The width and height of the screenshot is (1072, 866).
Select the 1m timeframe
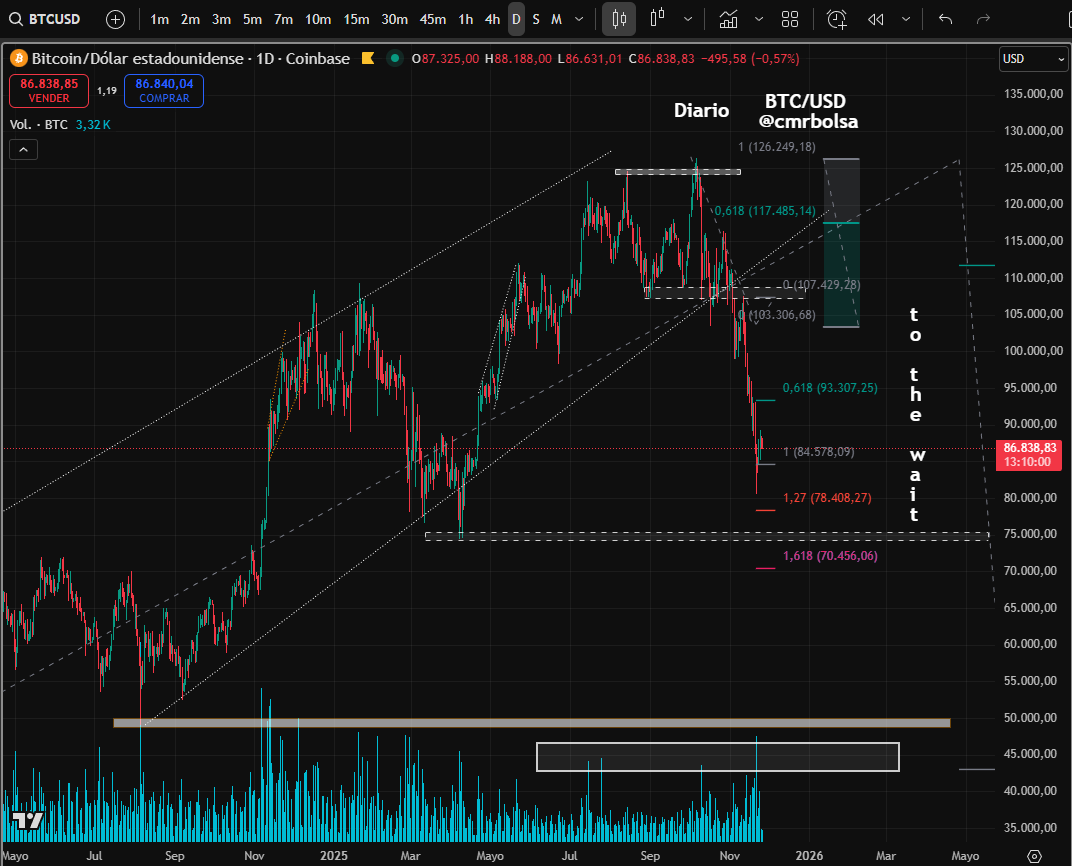point(159,19)
